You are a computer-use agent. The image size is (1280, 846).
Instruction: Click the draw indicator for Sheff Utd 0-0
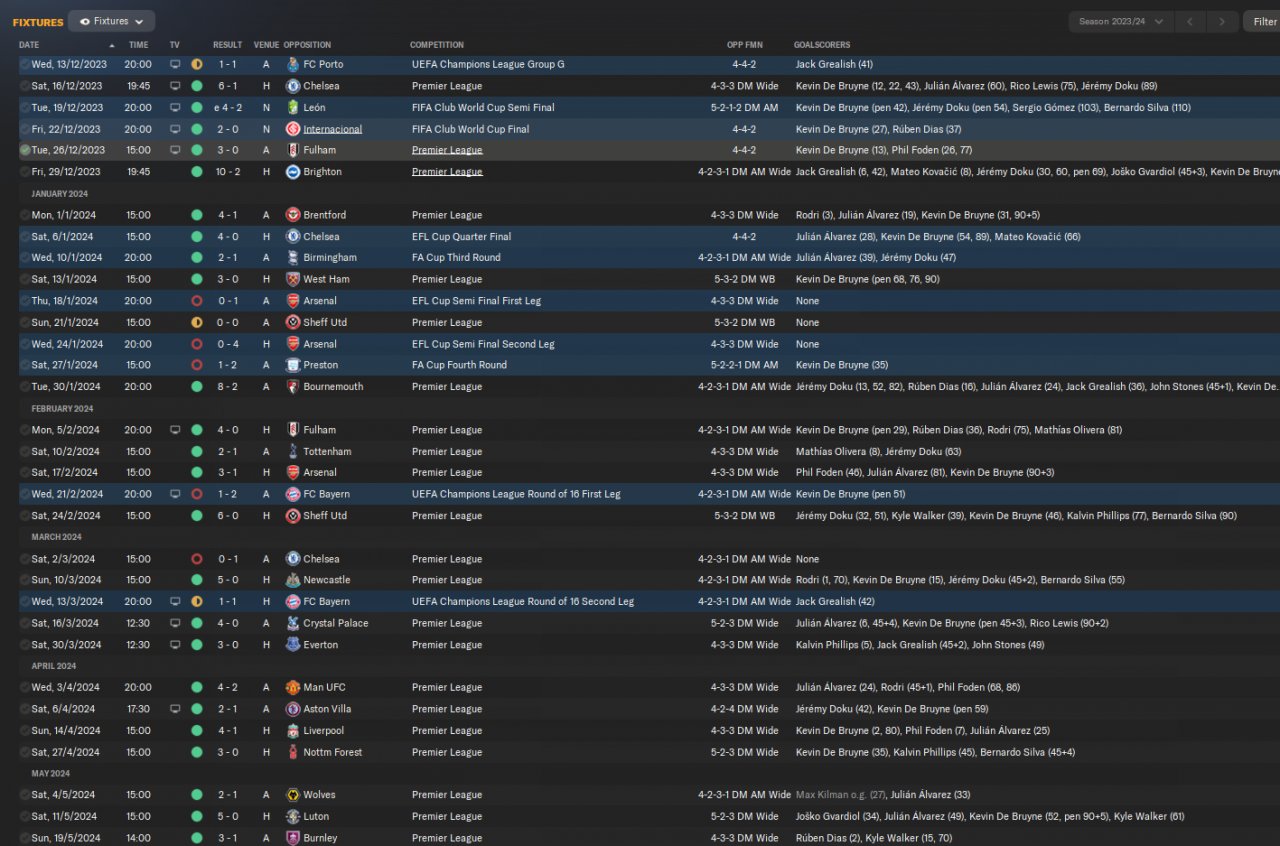point(197,322)
